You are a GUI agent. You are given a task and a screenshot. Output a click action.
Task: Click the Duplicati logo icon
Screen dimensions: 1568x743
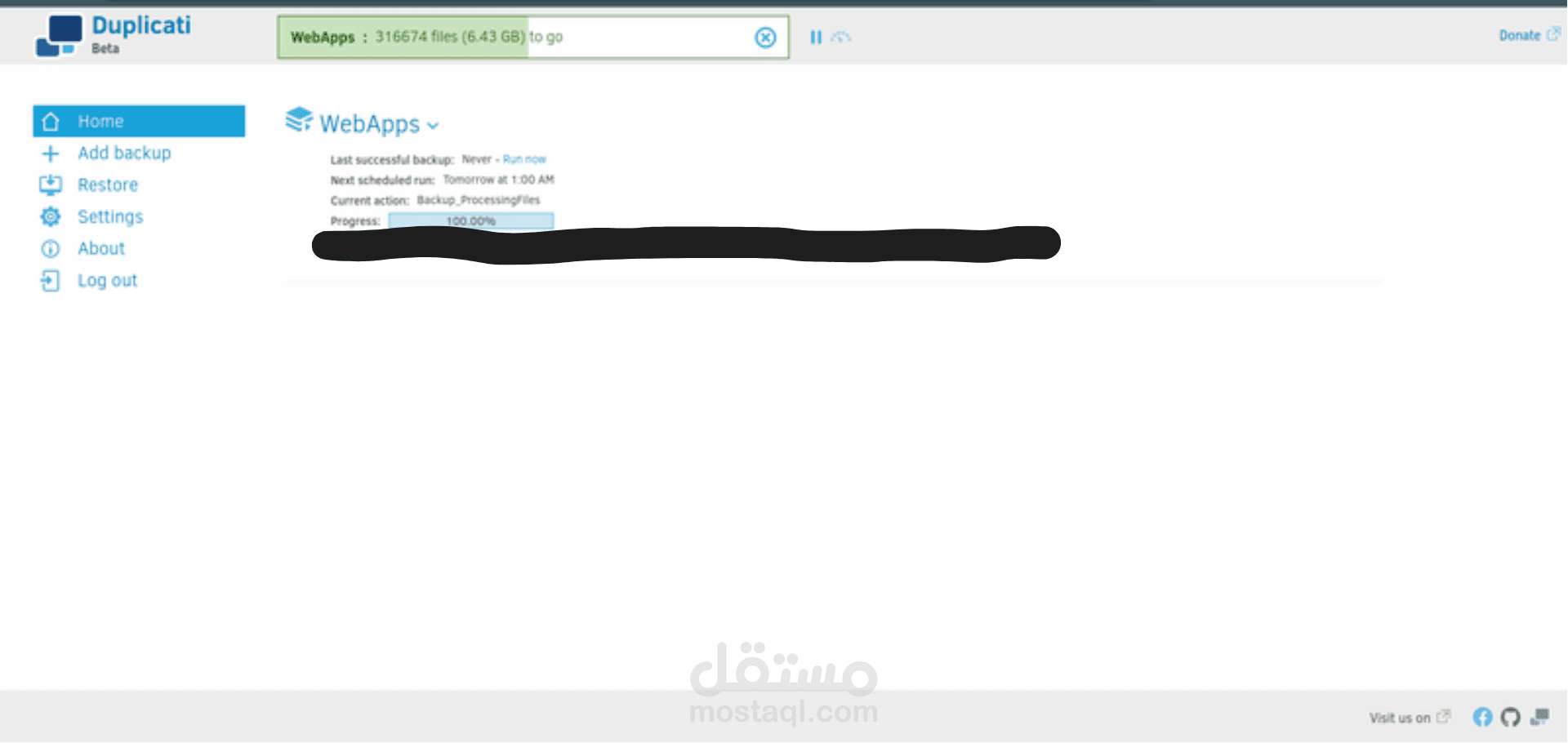59,36
